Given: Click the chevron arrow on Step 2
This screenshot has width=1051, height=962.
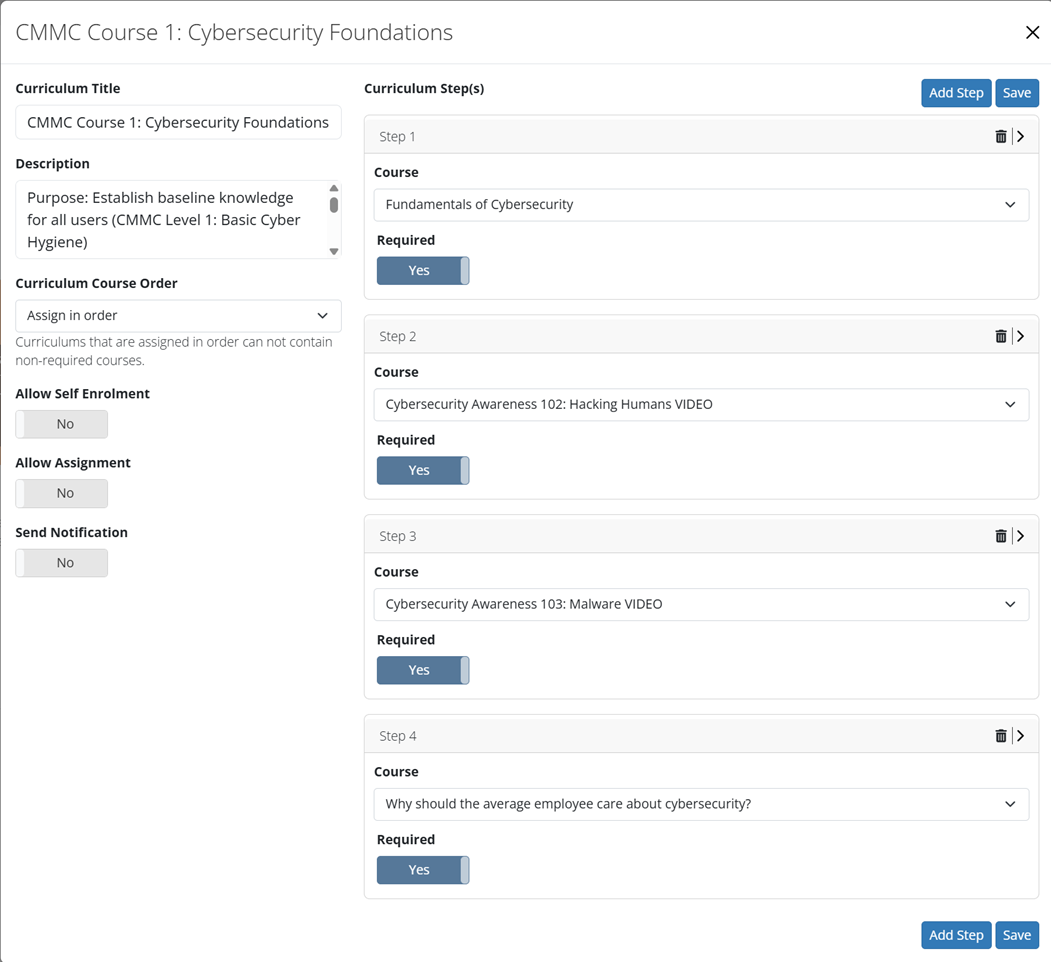Looking at the screenshot, I should (x=1020, y=337).
